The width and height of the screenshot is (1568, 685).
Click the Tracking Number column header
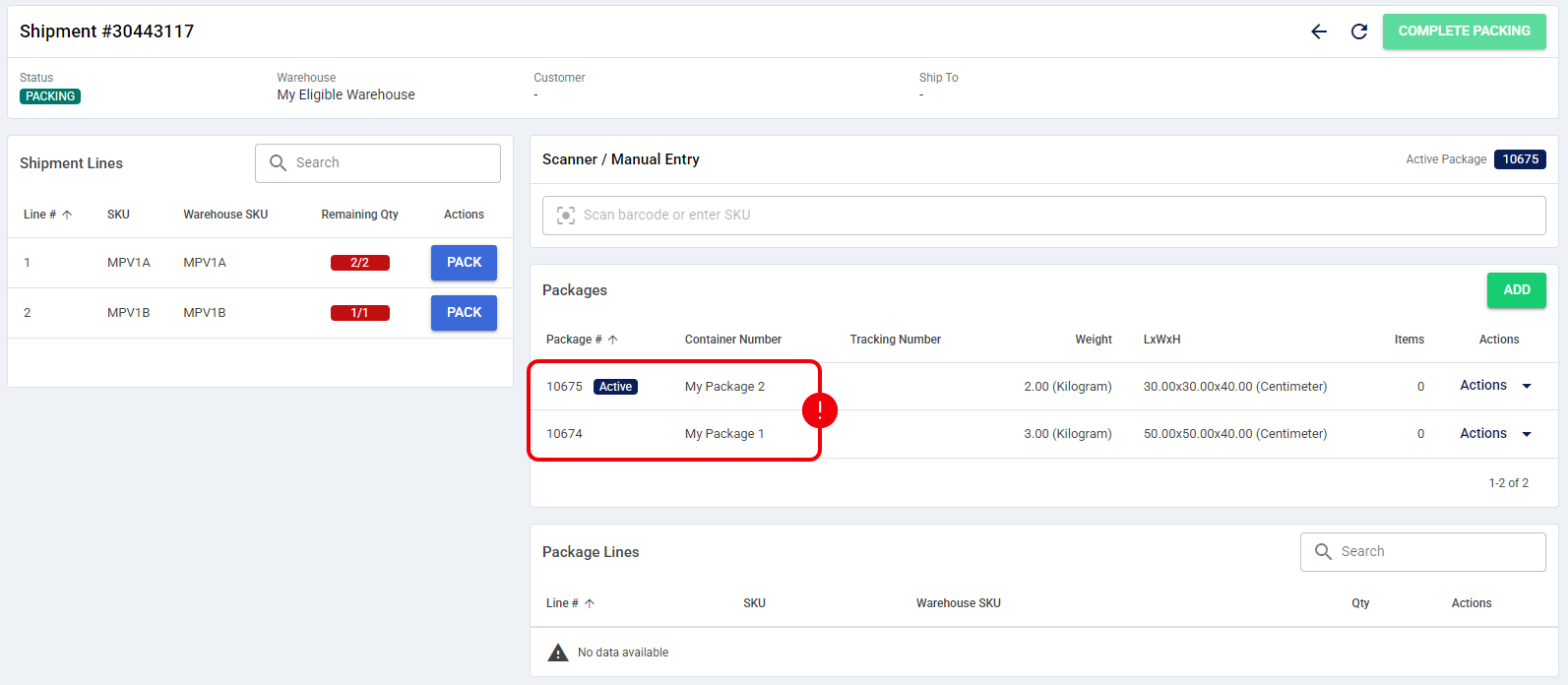point(895,340)
